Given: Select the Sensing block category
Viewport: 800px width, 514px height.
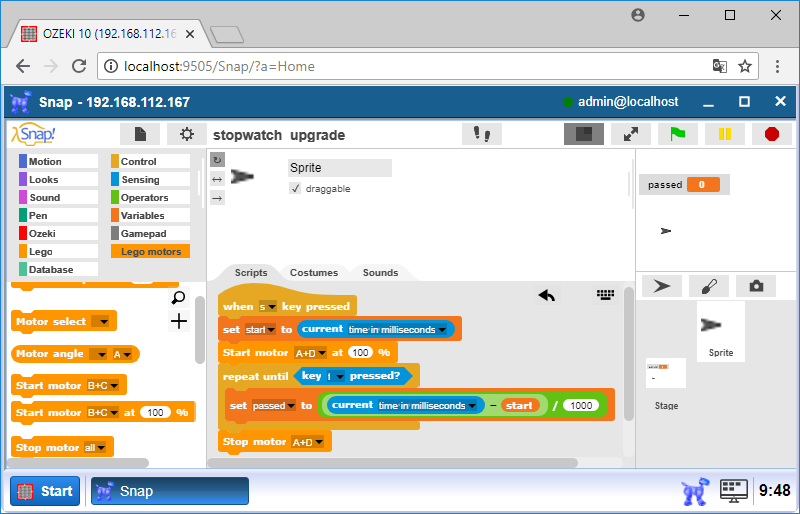Looking at the screenshot, I should tap(151, 179).
